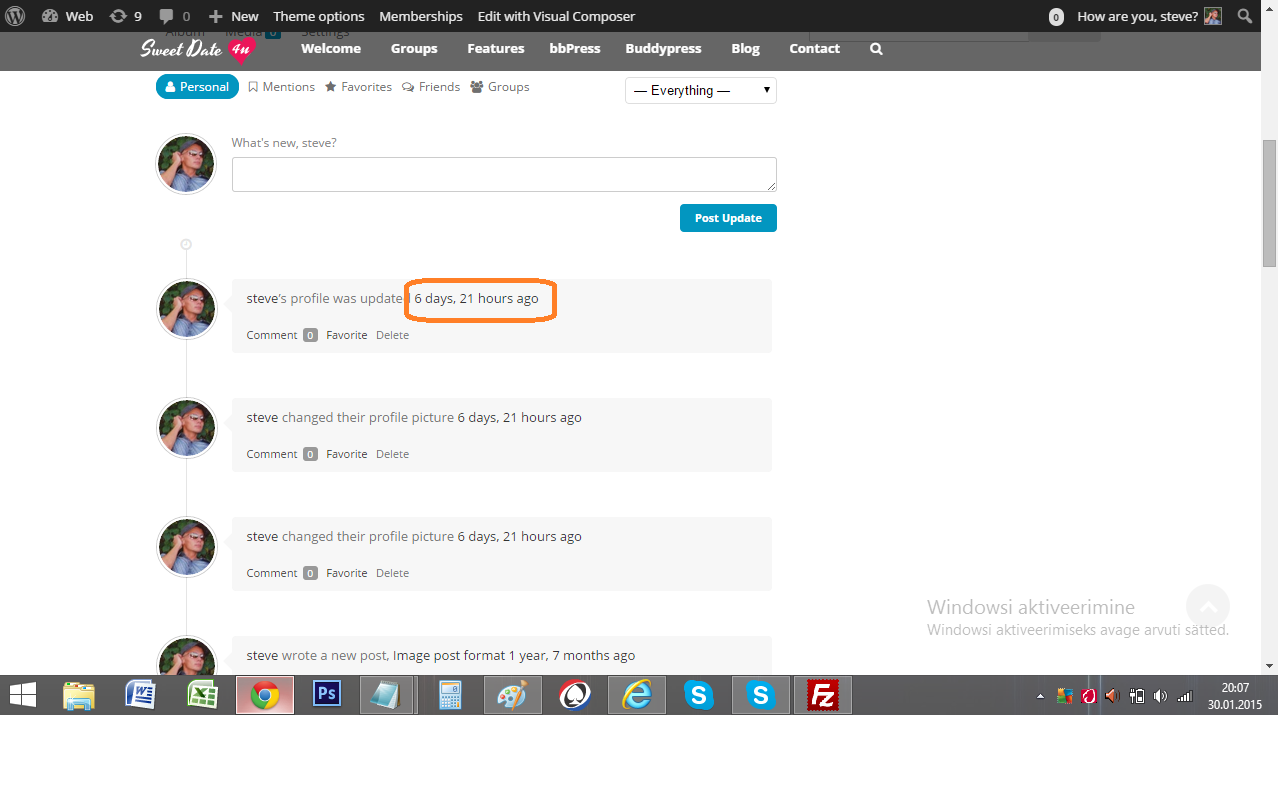The height and width of the screenshot is (800, 1280).
Task: Click the What's new text box
Action: 504,174
